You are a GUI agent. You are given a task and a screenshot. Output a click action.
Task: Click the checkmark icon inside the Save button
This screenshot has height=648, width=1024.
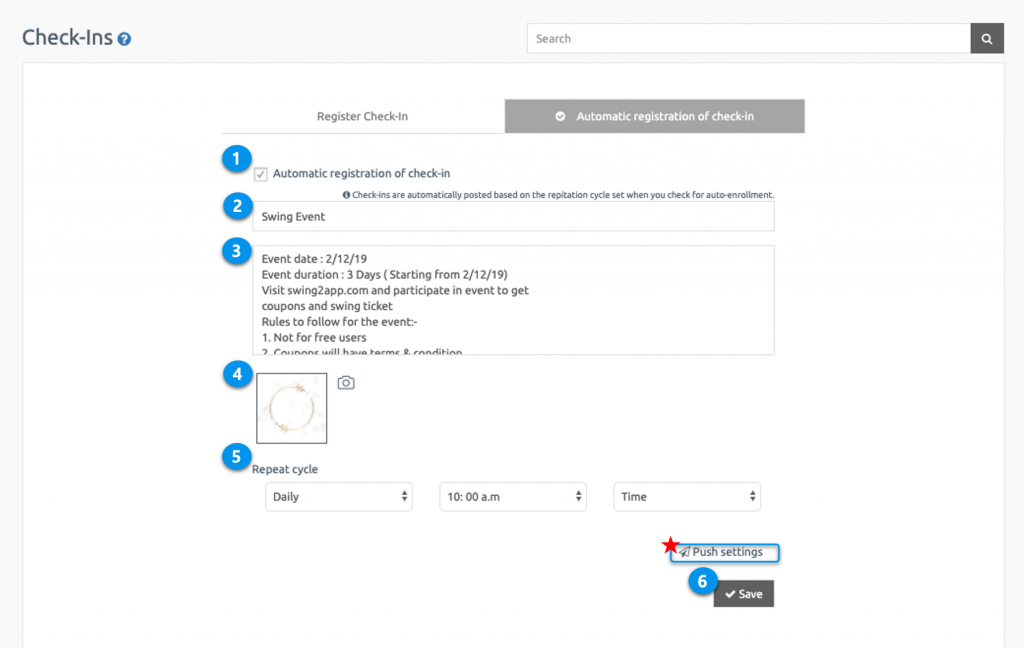[x=731, y=593]
